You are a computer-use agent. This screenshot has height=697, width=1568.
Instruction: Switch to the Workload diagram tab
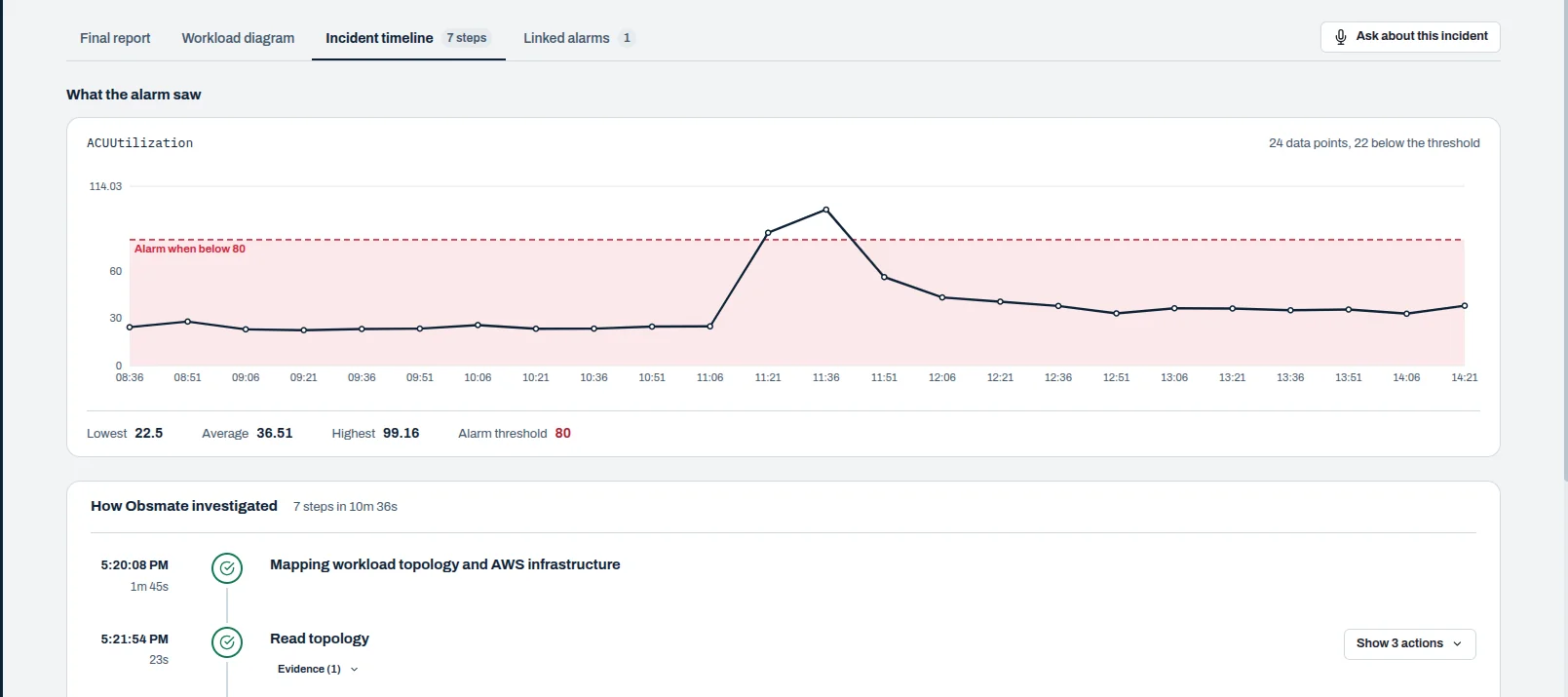[238, 38]
